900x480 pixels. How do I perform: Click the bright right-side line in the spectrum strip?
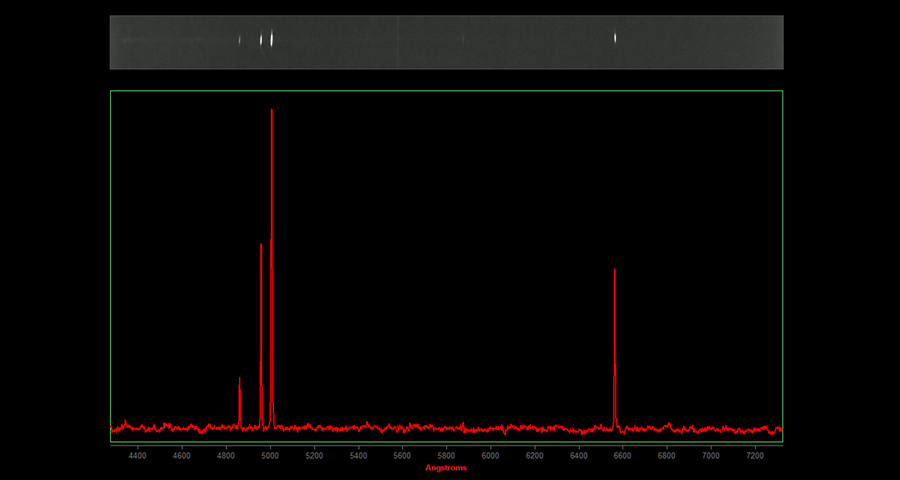(614, 39)
